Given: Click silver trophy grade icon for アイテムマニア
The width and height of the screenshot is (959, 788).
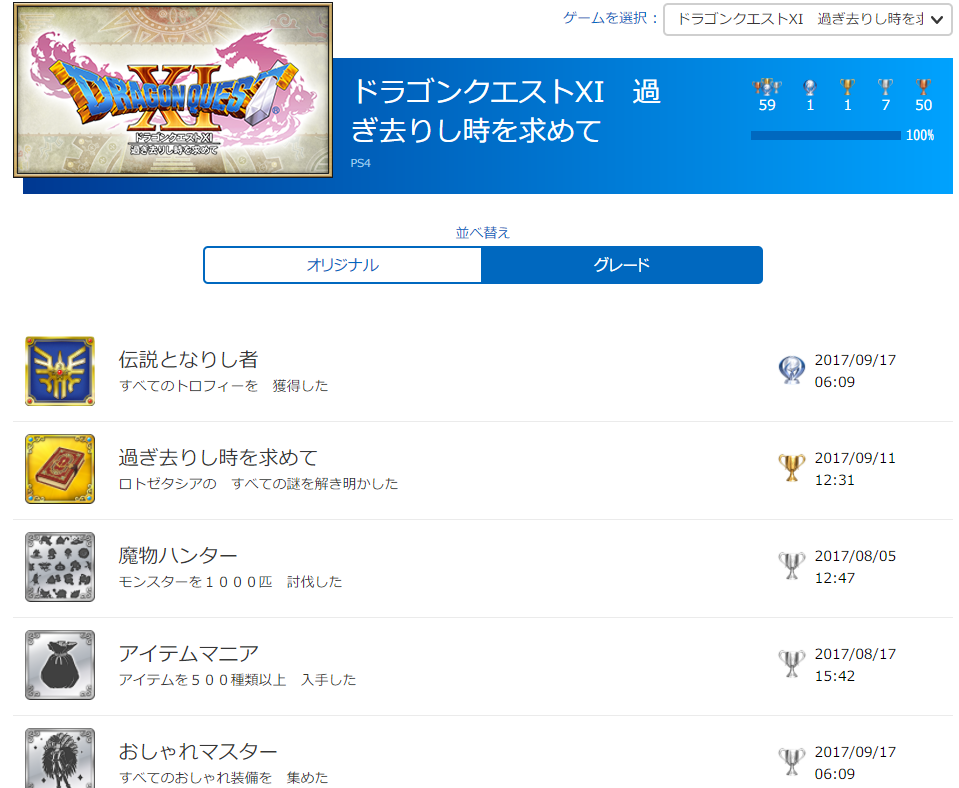Looking at the screenshot, I should [x=791, y=664].
